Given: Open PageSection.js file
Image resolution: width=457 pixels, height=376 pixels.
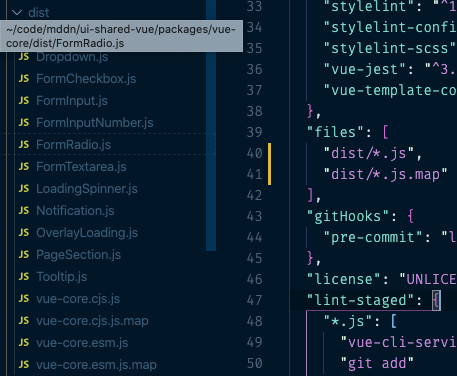Looking at the screenshot, I should 78,255.
